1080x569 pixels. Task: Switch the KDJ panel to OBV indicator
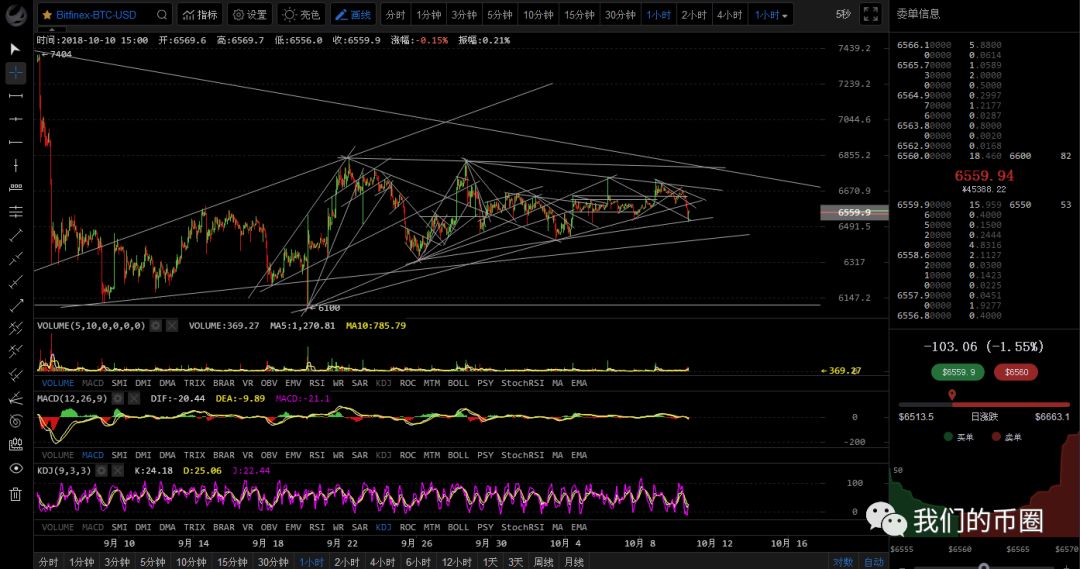point(269,527)
